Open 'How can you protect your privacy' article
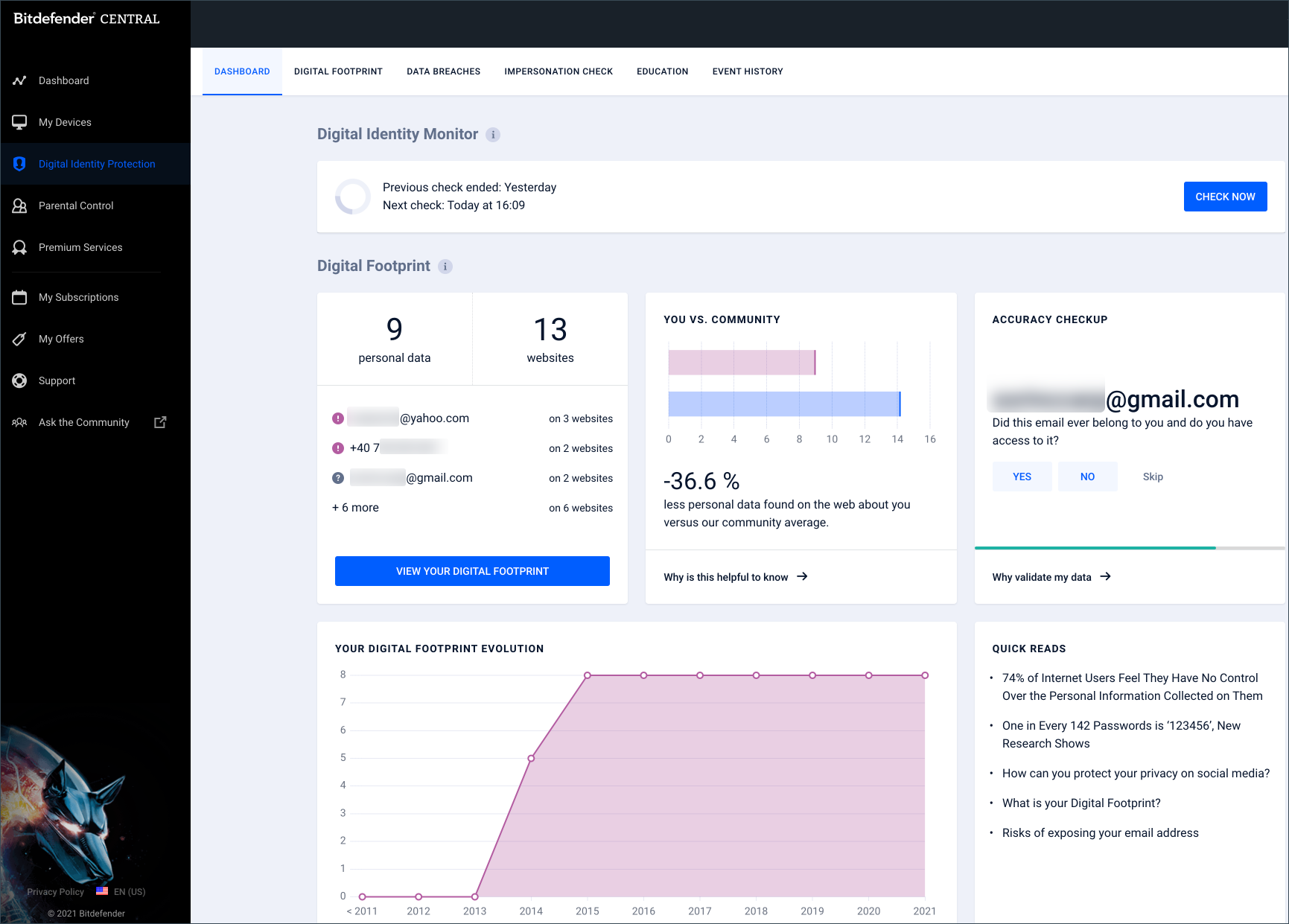 pos(1136,774)
